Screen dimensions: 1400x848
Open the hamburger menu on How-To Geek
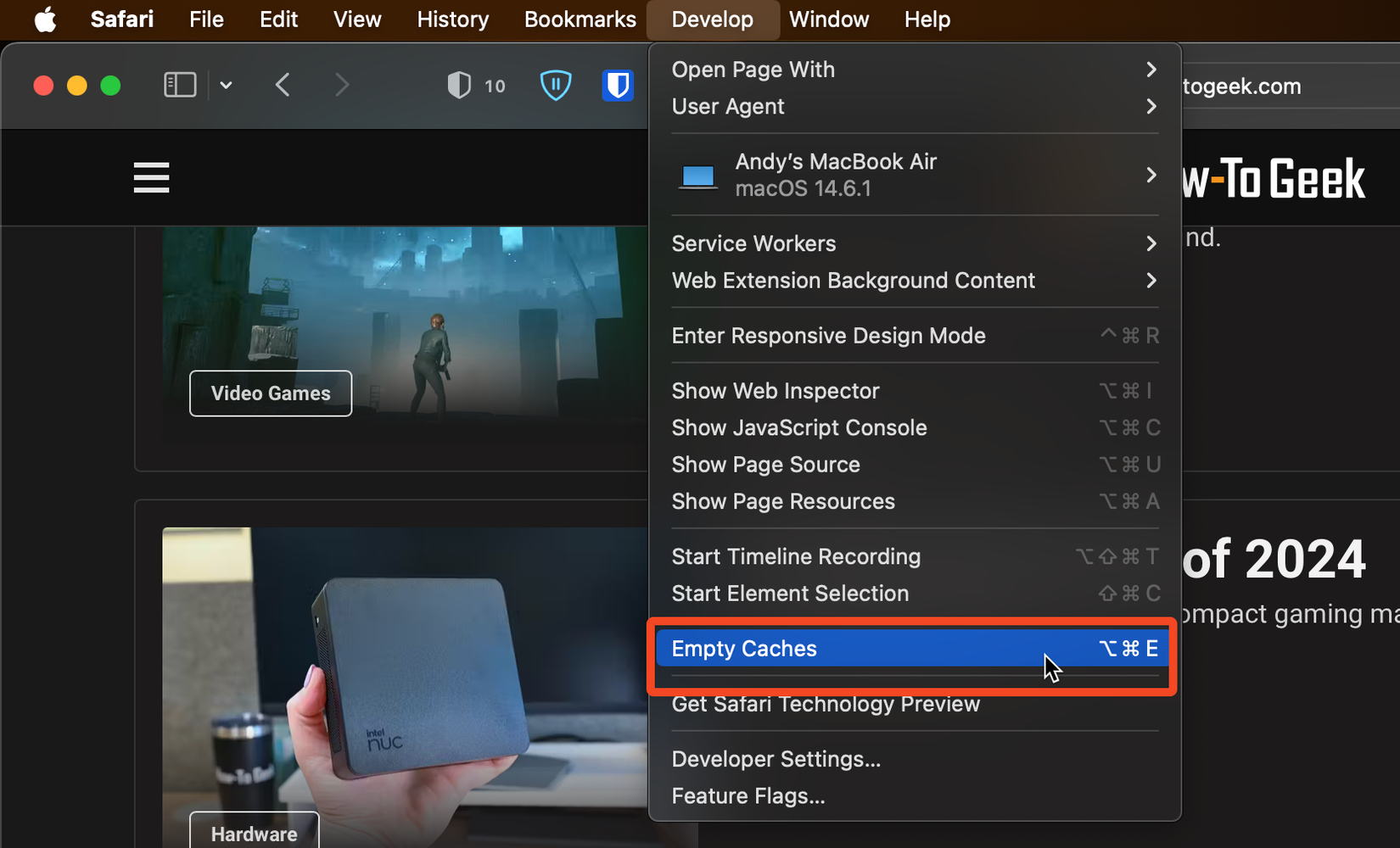click(151, 177)
